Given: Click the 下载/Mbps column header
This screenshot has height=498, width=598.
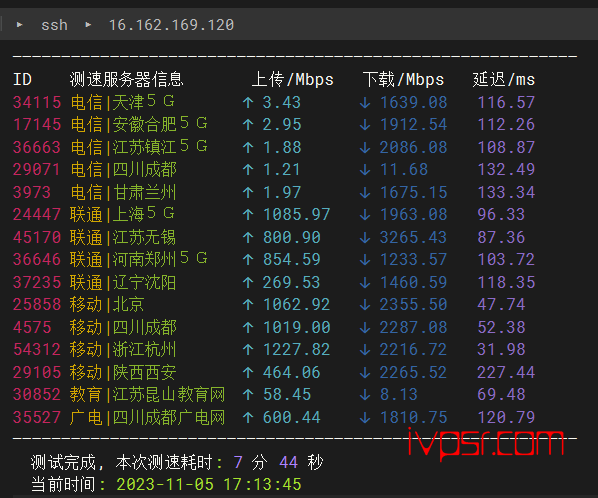Looking at the screenshot, I should click(403, 80).
